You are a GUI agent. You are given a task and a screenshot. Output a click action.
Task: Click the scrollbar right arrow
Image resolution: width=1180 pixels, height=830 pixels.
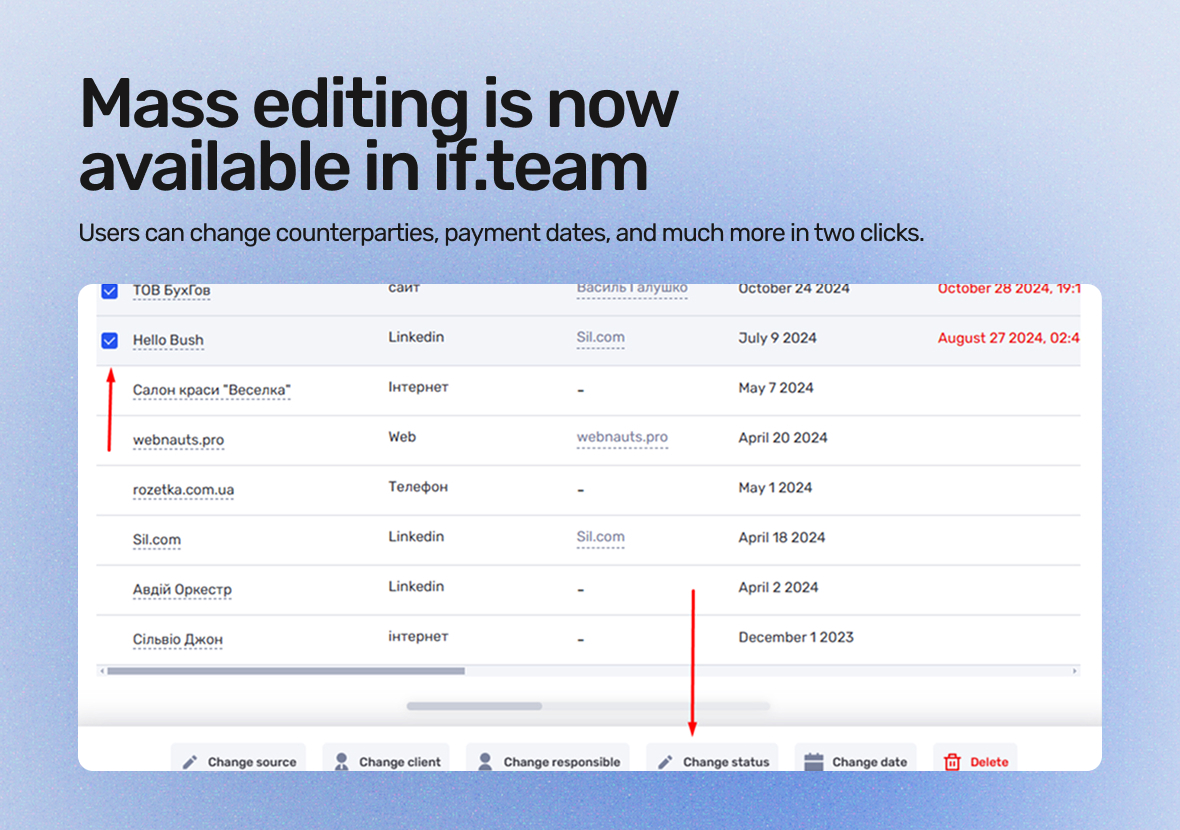click(1075, 670)
